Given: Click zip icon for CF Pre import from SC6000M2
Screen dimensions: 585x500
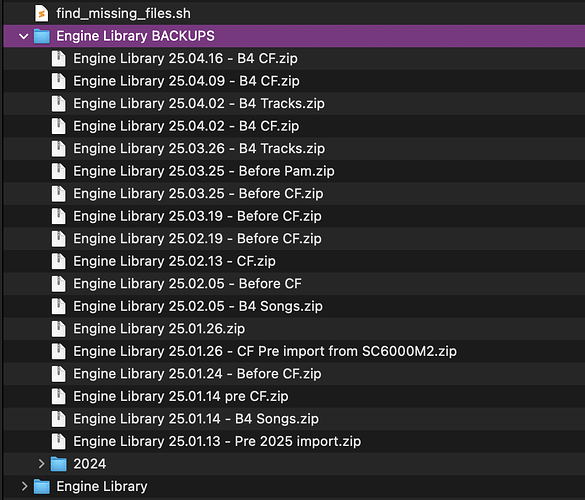Looking at the screenshot, I should (x=59, y=351).
